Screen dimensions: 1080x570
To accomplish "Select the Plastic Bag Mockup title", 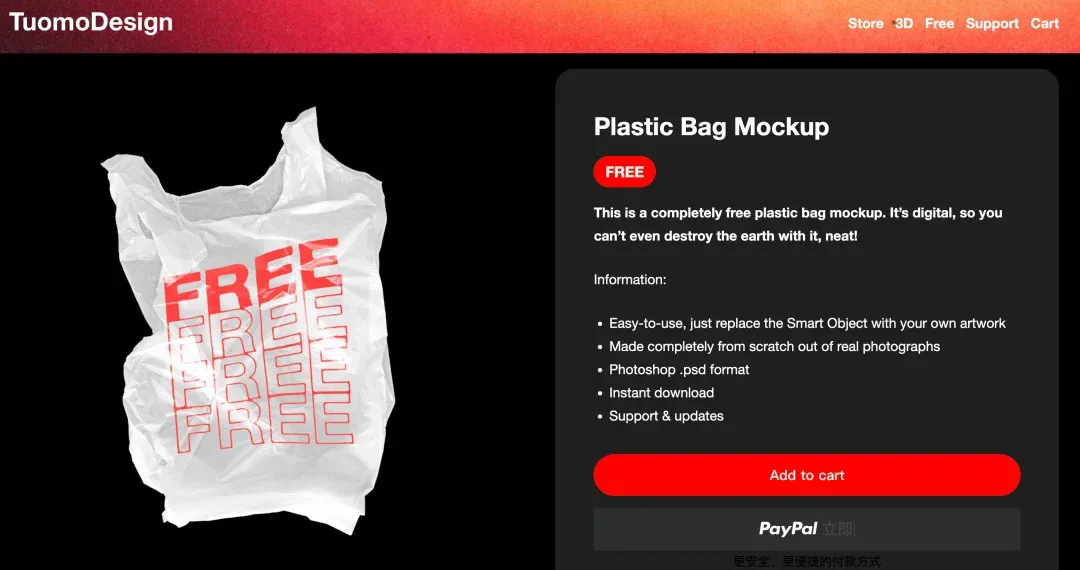I will pyautogui.click(x=711, y=127).
